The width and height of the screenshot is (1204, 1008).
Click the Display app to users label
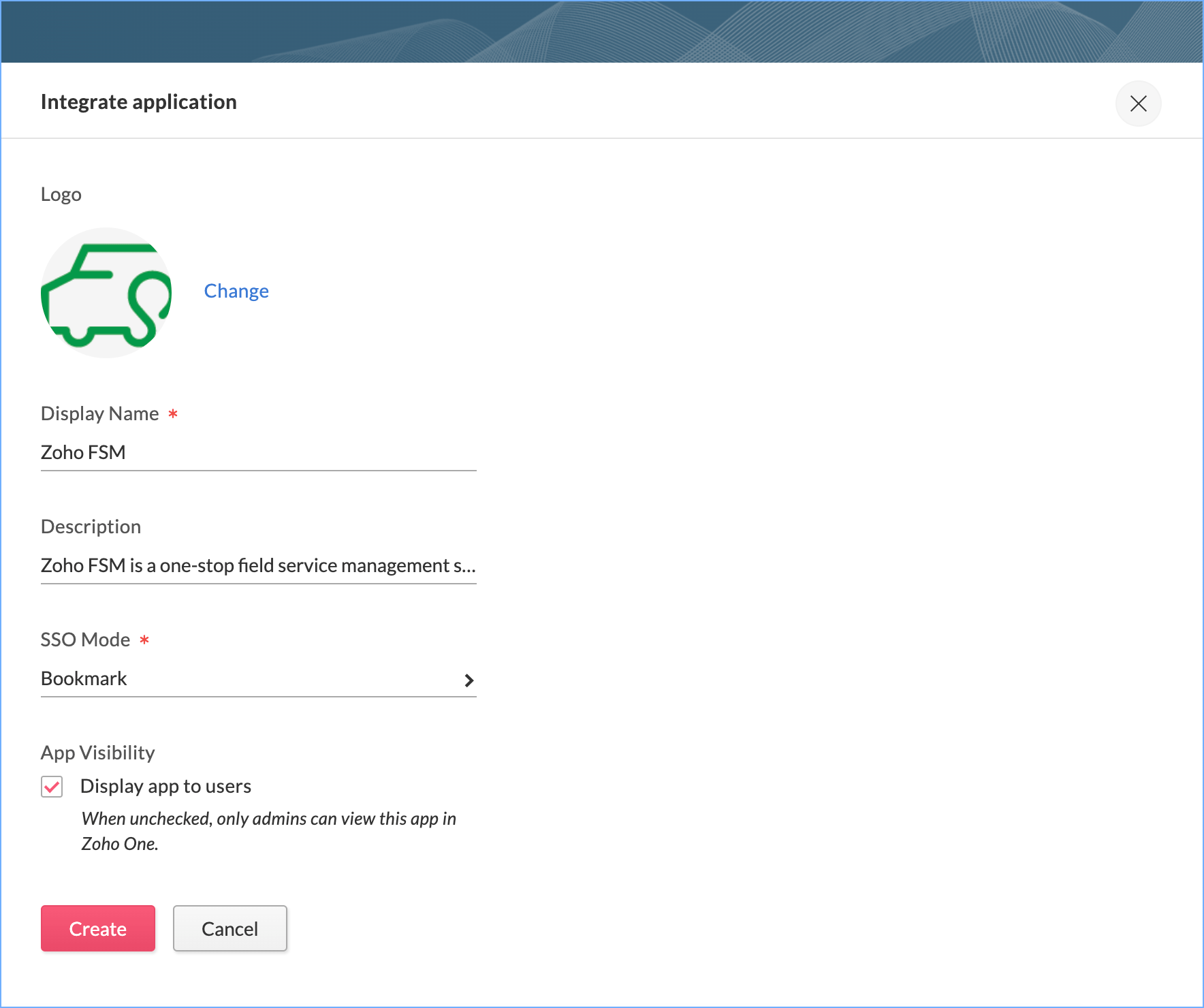166,786
